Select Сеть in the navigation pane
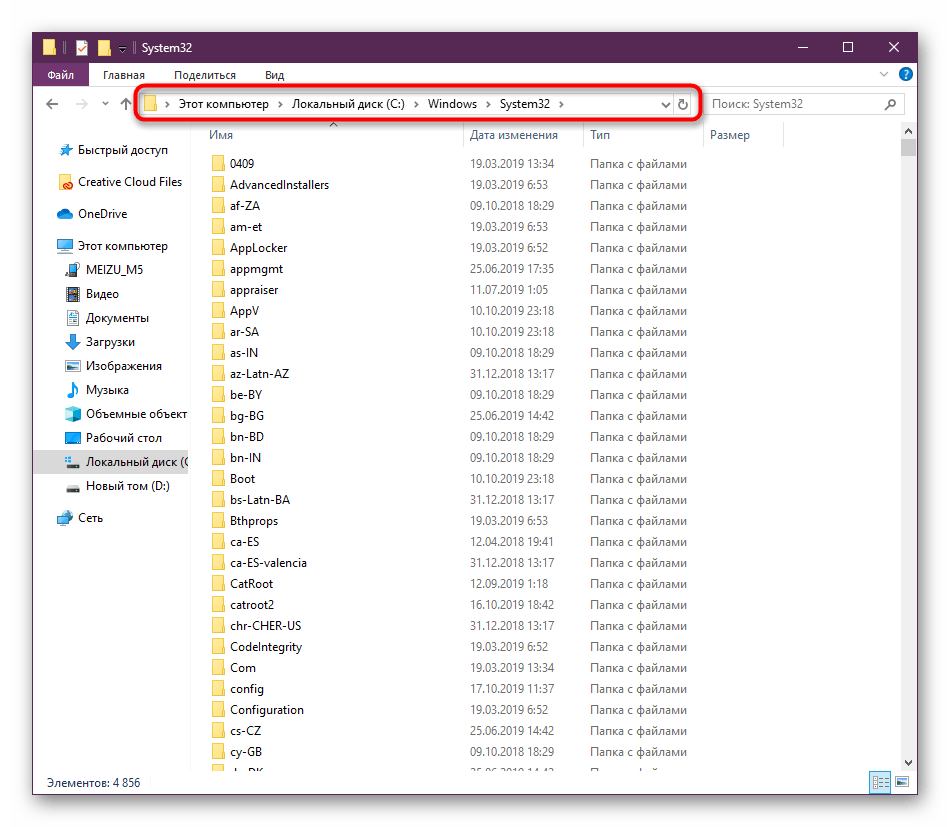The height and width of the screenshot is (827, 950). click(80, 518)
